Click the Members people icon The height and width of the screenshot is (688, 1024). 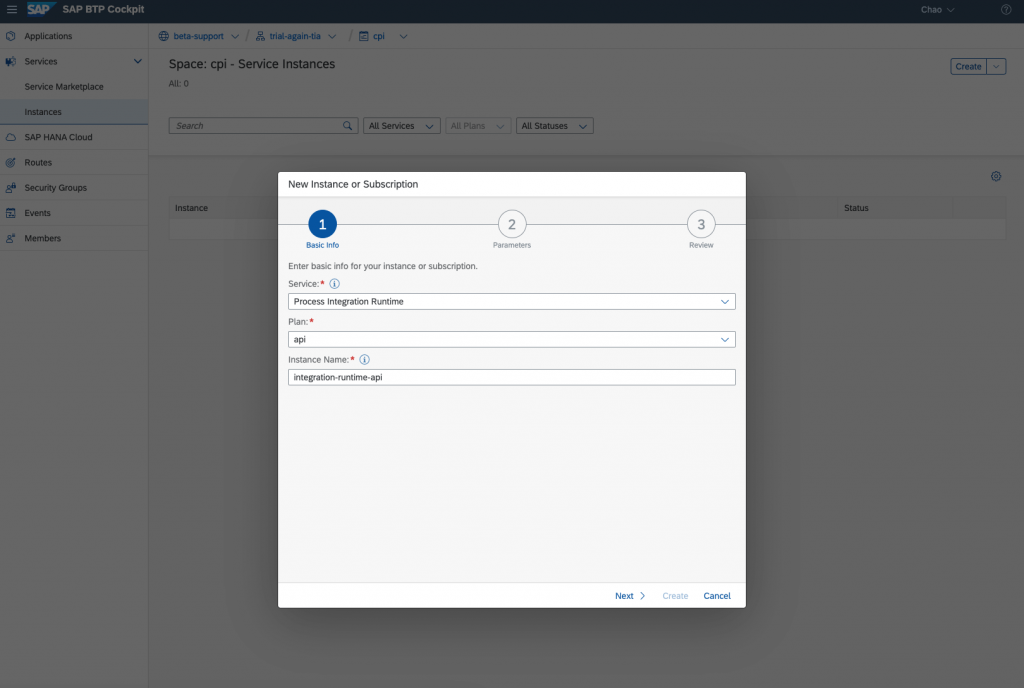pos(10,238)
